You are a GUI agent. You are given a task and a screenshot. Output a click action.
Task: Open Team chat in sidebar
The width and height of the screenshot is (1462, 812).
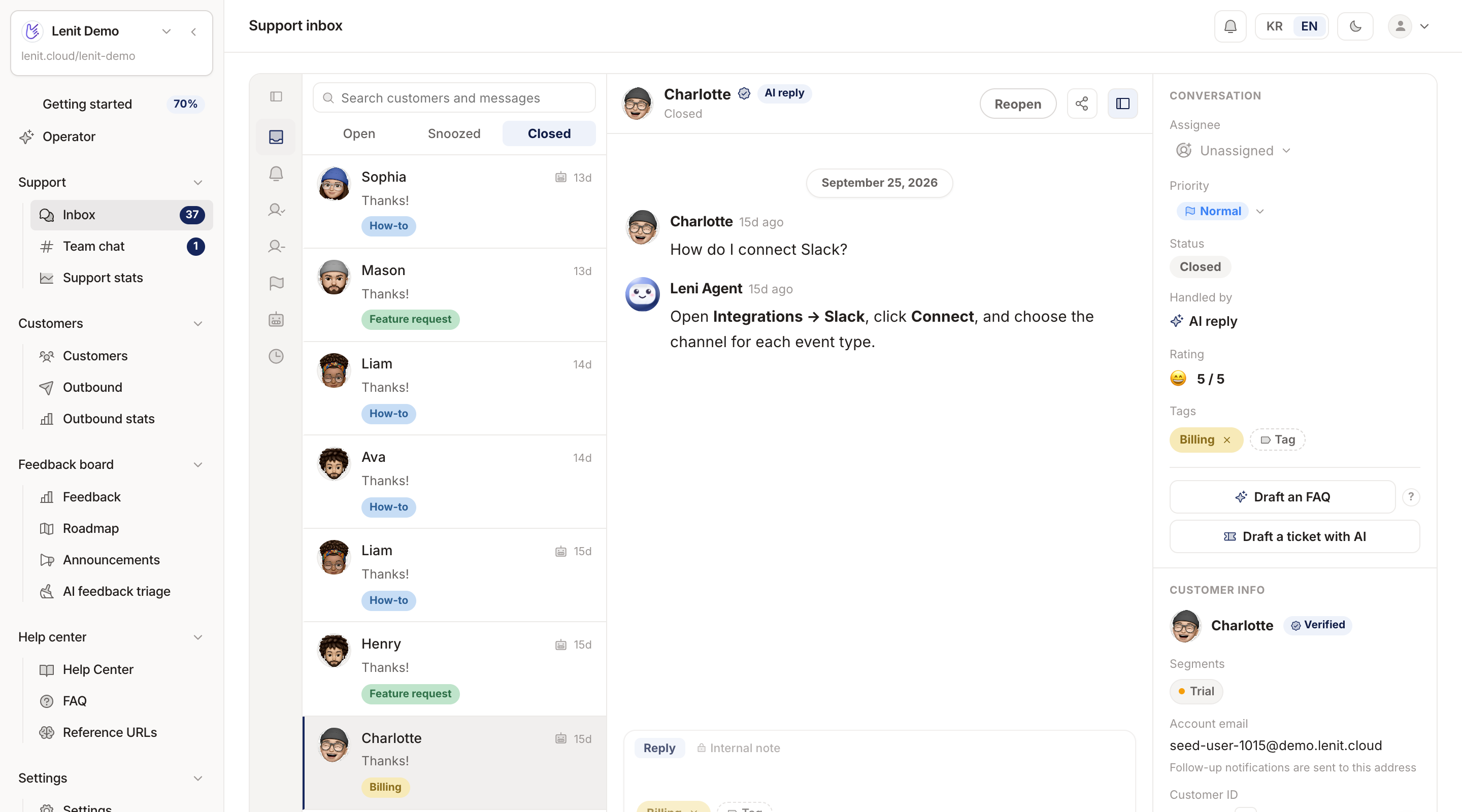pos(121,246)
